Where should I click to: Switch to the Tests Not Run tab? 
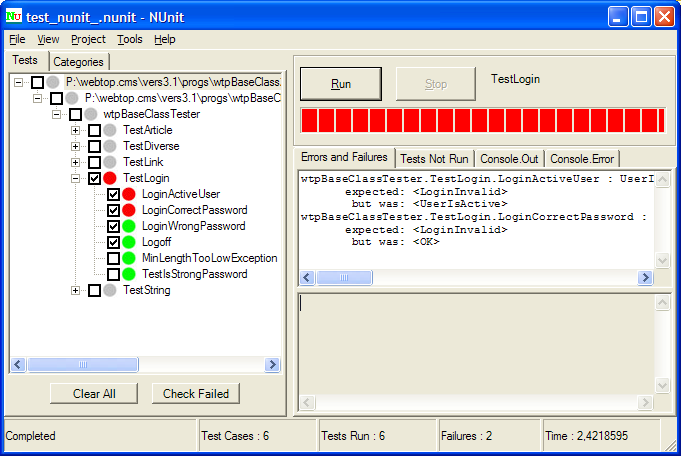point(434,159)
